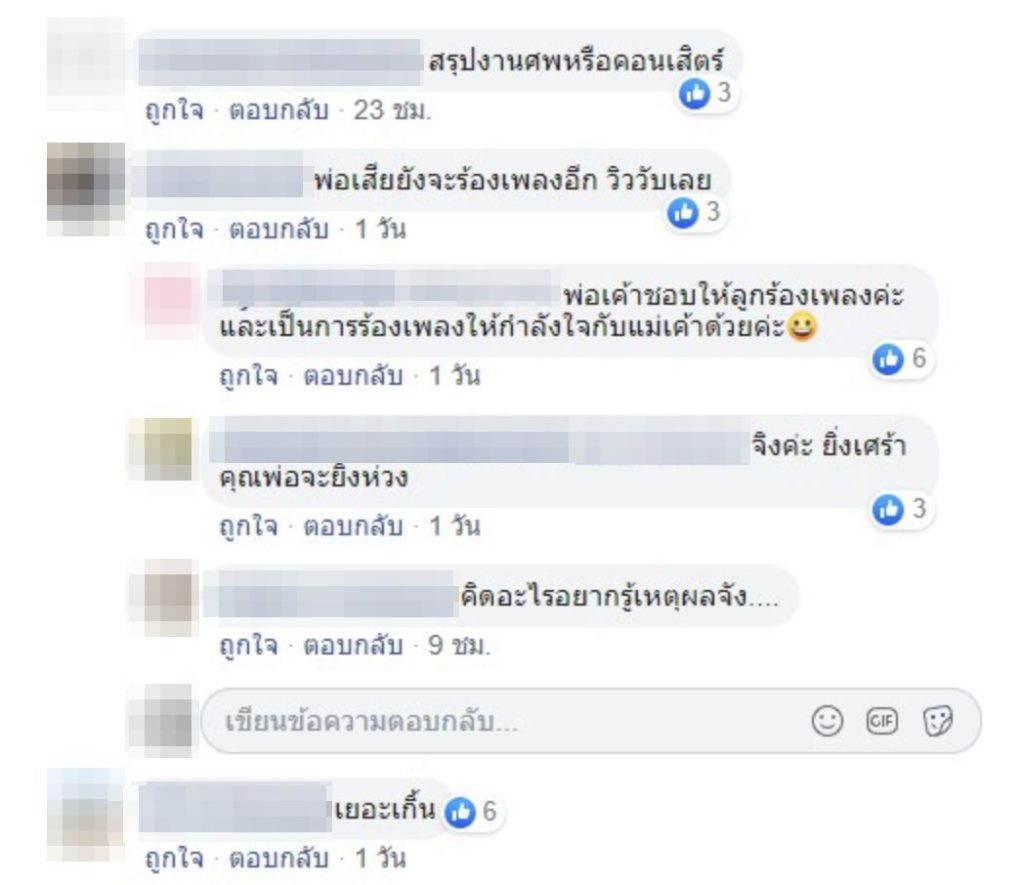Click like reaction icon on พ่อเสียยังจะร้องเพลงอีก comment
Viewport: 1024px width, 885px height.
[x=682, y=213]
